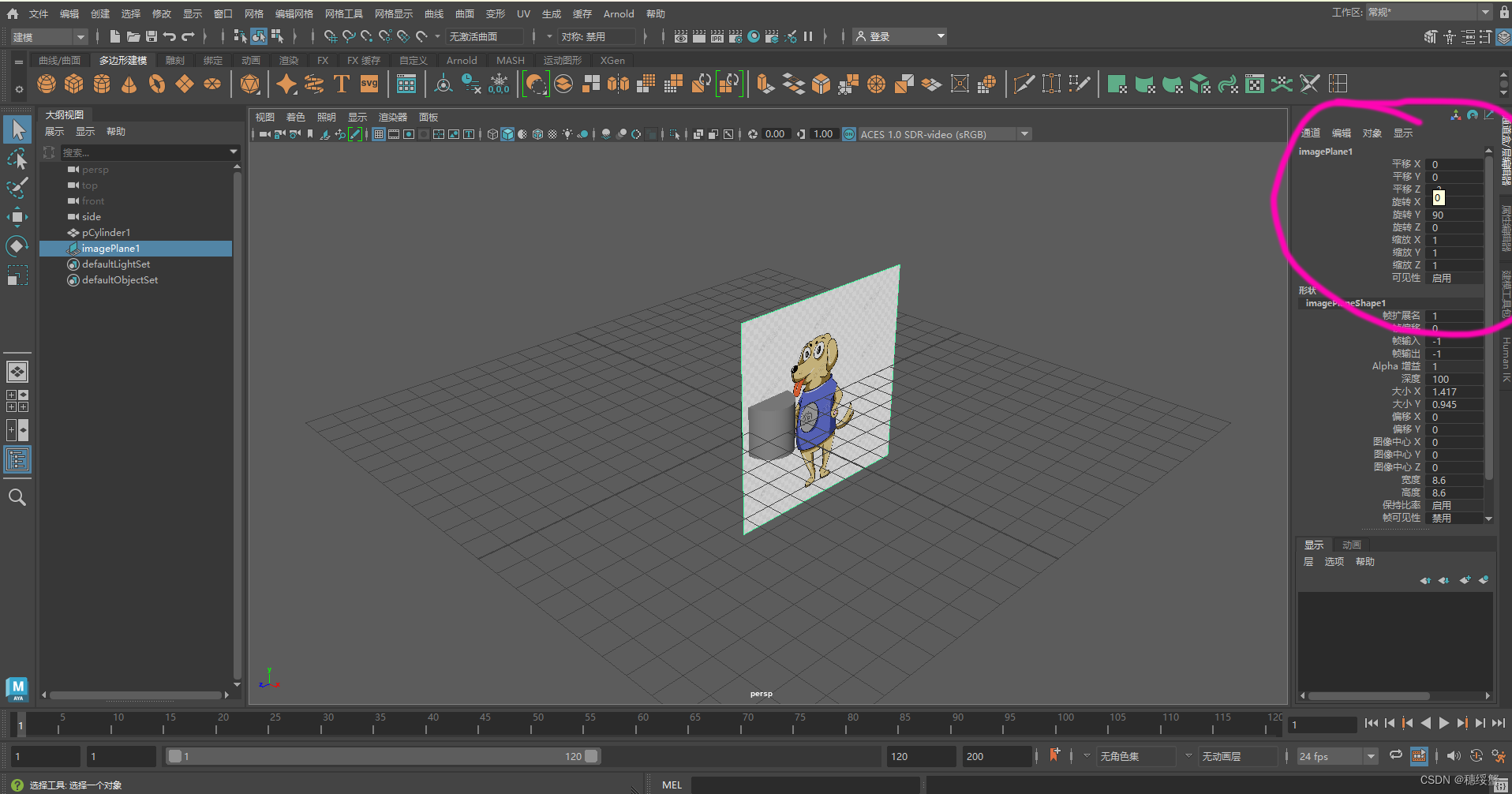Click the open scene folder icon
The width and height of the screenshot is (1512, 794).
tap(133, 36)
